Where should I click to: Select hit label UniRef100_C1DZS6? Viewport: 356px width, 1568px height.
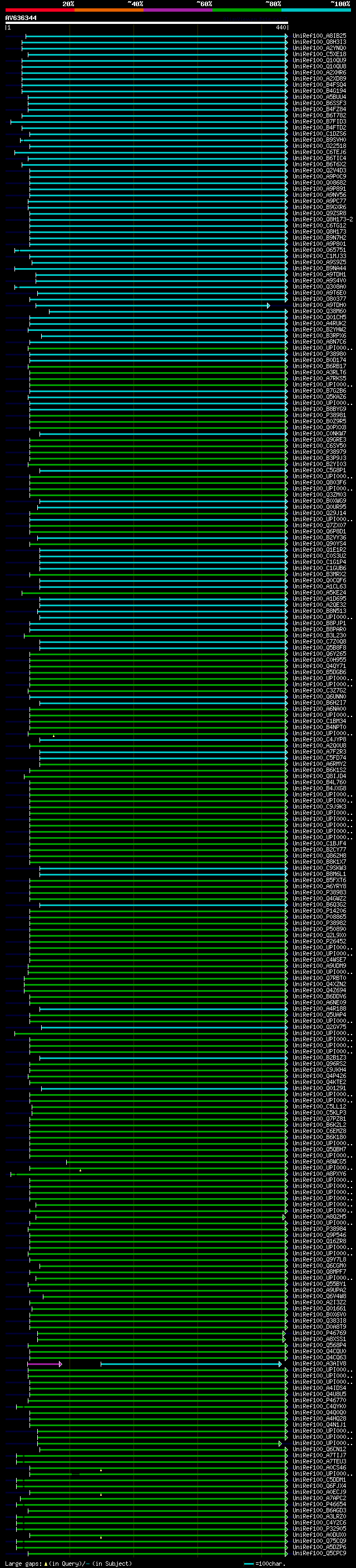point(319,134)
